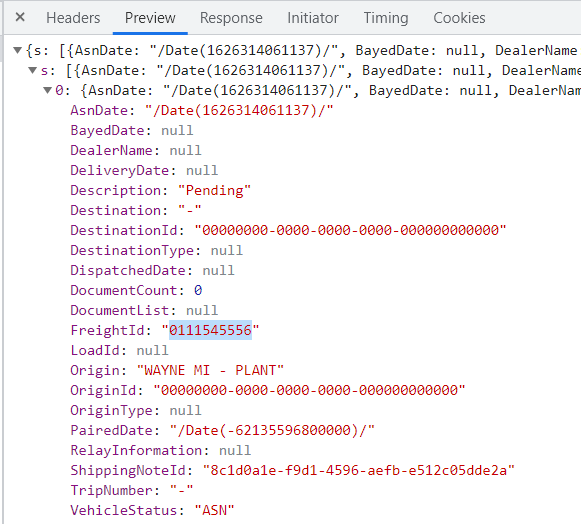The width and height of the screenshot is (581, 524).
Task: Switch to the Cookies tab
Action: 459,18
